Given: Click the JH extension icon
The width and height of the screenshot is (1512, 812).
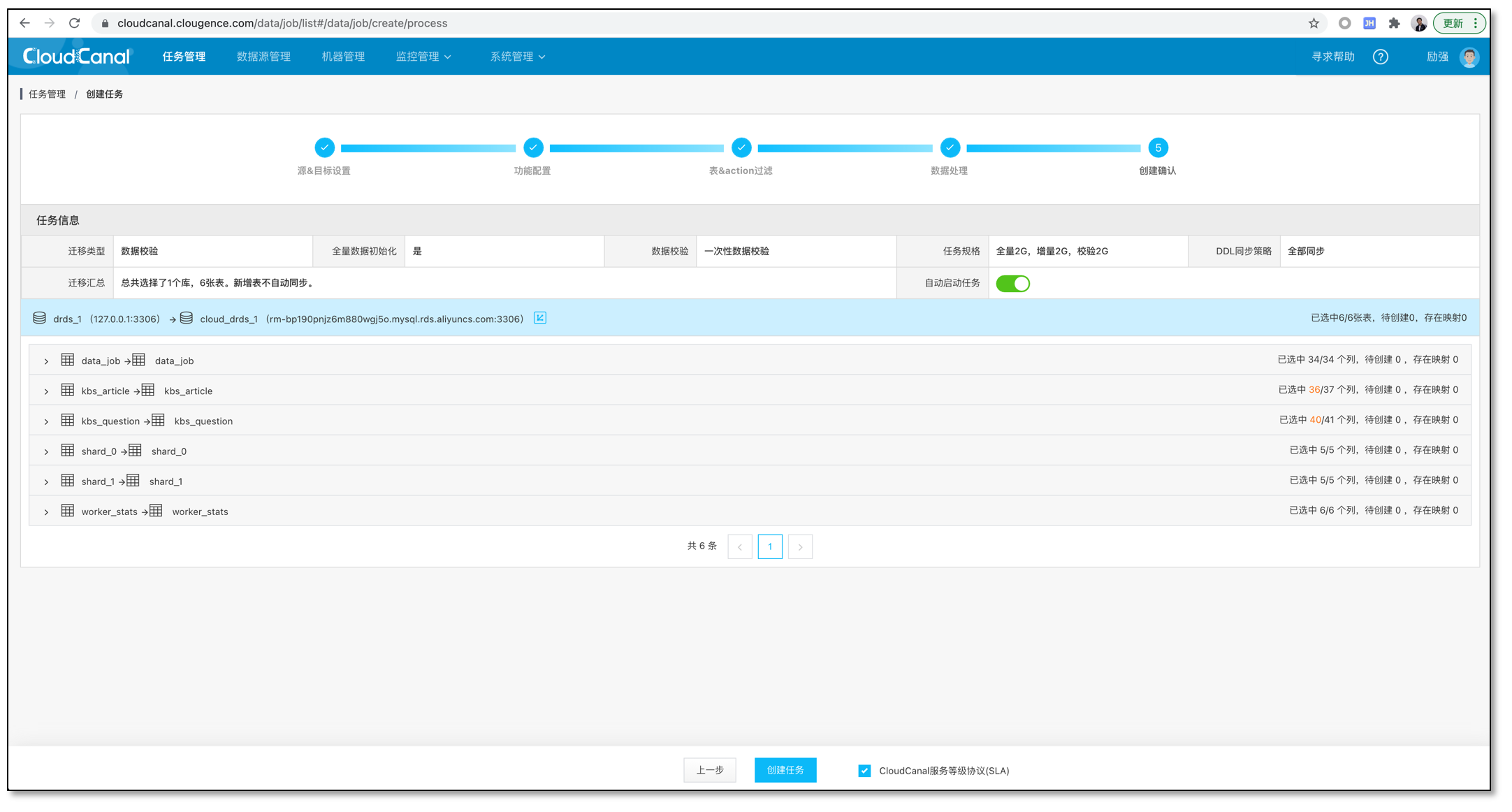Looking at the screenshot, I should [1369, 23].
